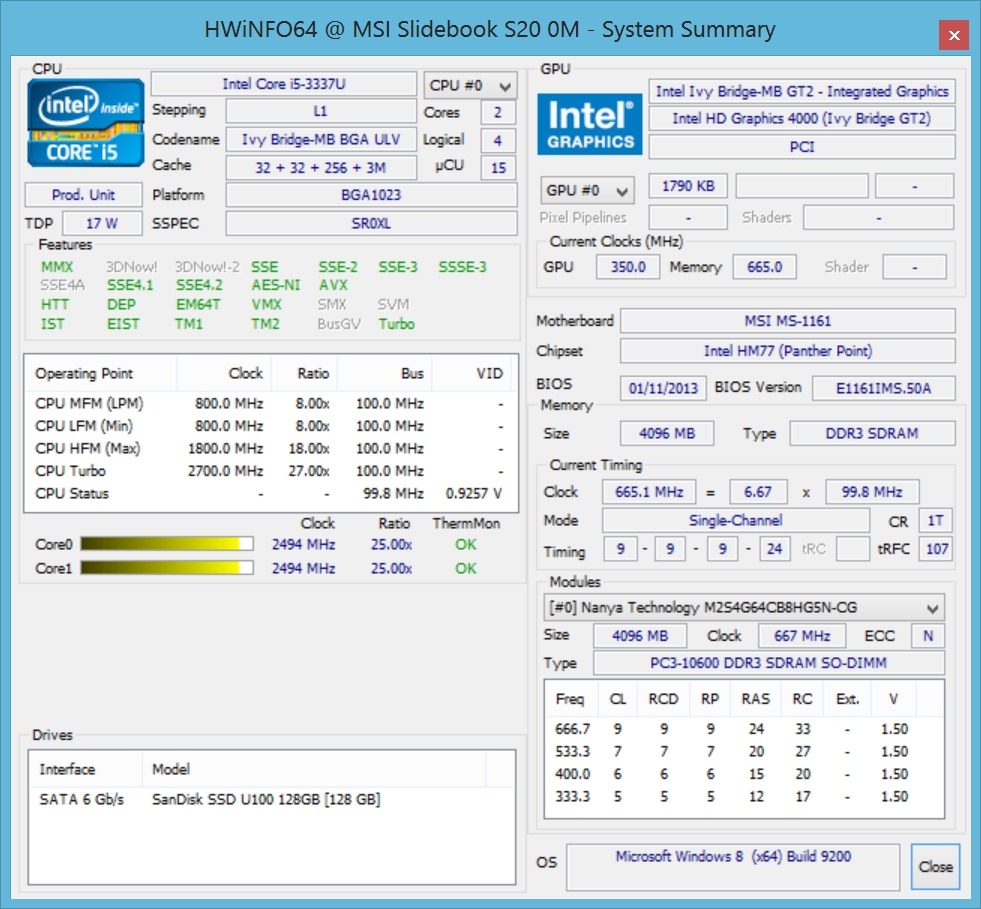Click the Logical processors count field
This screenshot has height=909, width=981.
pos(498,140)
